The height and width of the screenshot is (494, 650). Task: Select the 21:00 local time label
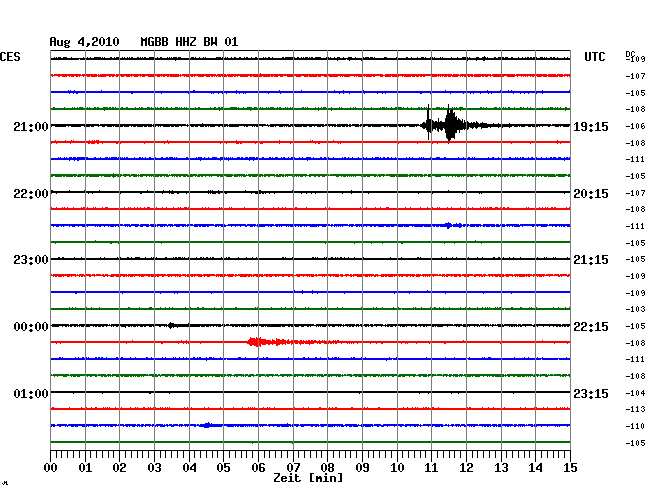point(31,126)
